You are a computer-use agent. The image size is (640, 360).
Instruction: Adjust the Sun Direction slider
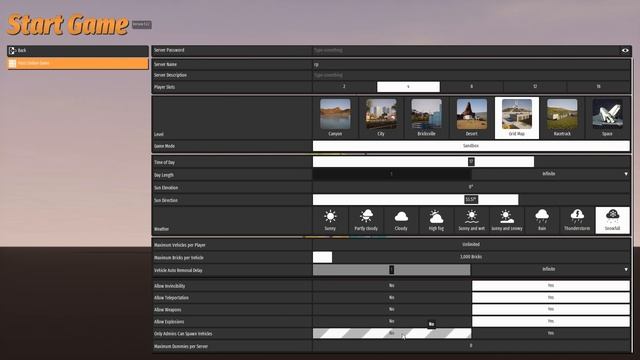tap(471, 200)
